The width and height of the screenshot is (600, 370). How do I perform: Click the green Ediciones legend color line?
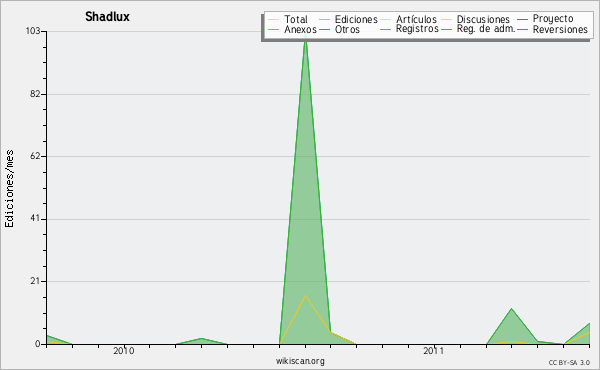324,19
